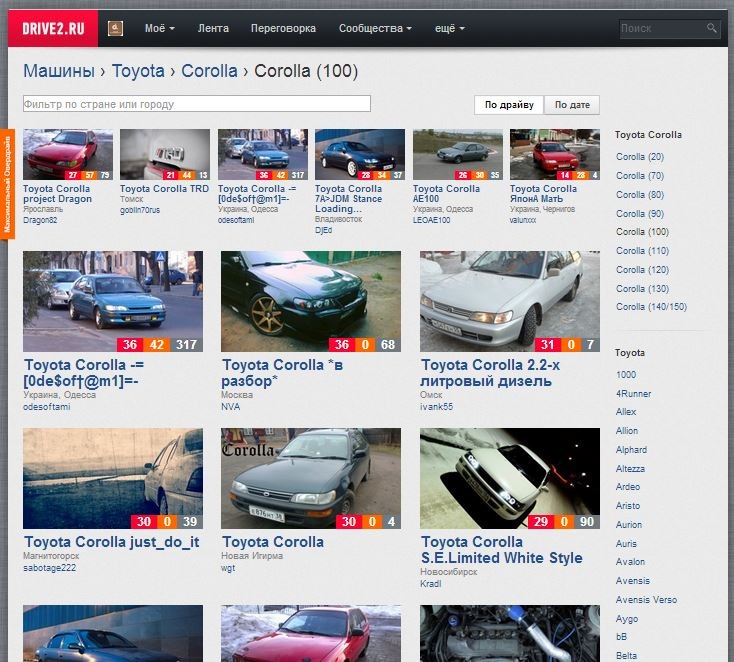
Task: Open user profile LEOAE100
Action: [x=431, y=220]
